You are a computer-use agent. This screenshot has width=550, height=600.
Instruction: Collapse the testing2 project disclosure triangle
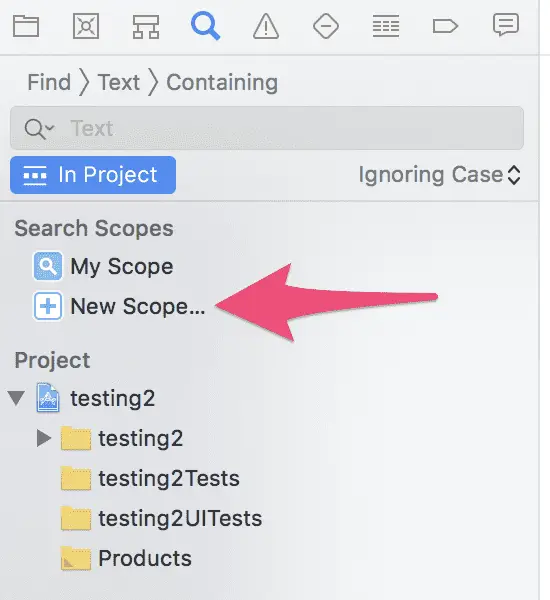click(x=16, y=398)
